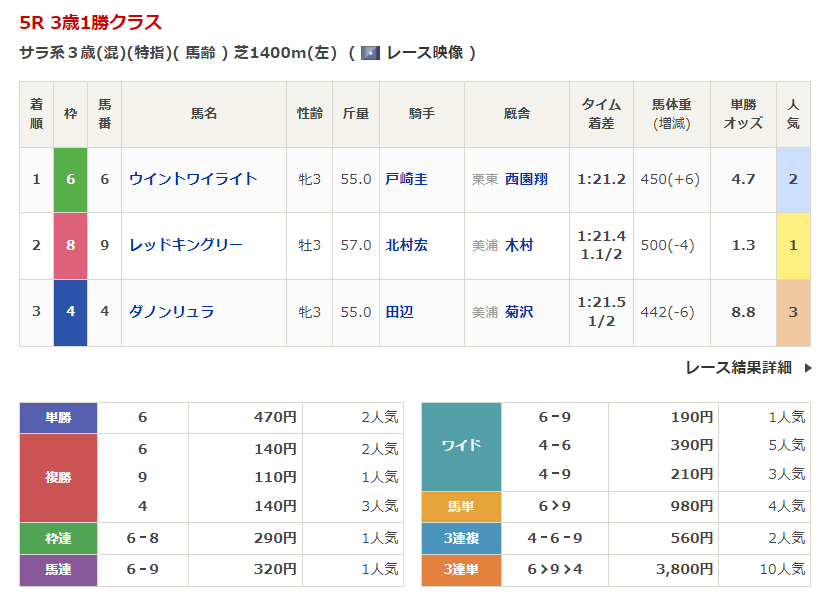The height and width of the screenshot is (598, 831).
Task: Click the 単勝 payout label
Action: (x=58, y=418)
